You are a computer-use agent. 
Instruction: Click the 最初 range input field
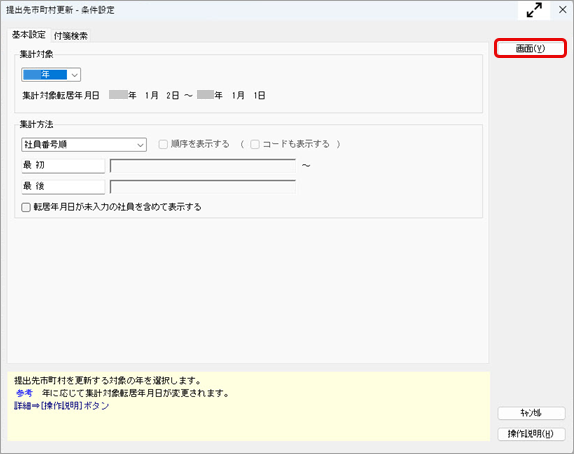coord(203,165)
